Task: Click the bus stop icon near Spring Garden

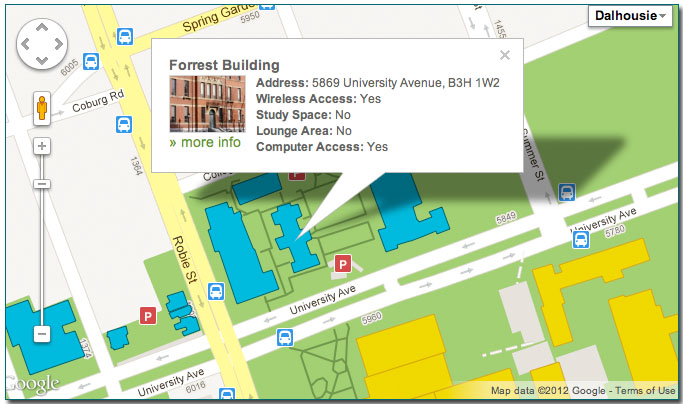Action: tap(125, 36)
